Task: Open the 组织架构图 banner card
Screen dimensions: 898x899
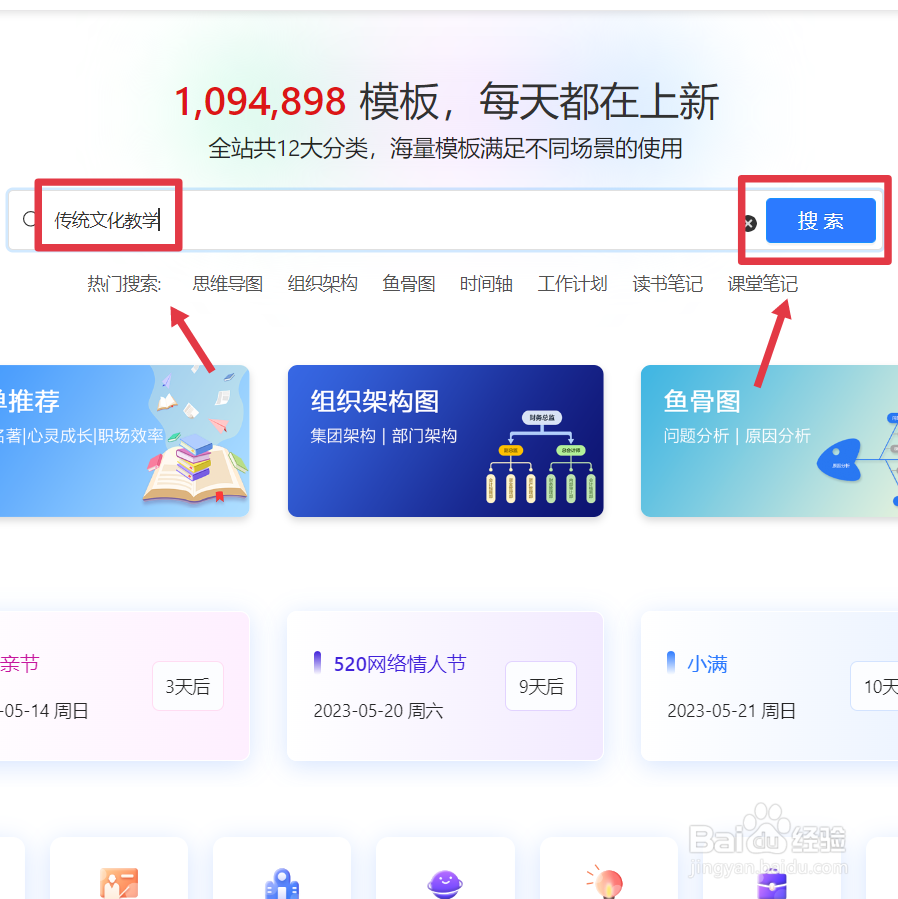Action: [446, 441]
